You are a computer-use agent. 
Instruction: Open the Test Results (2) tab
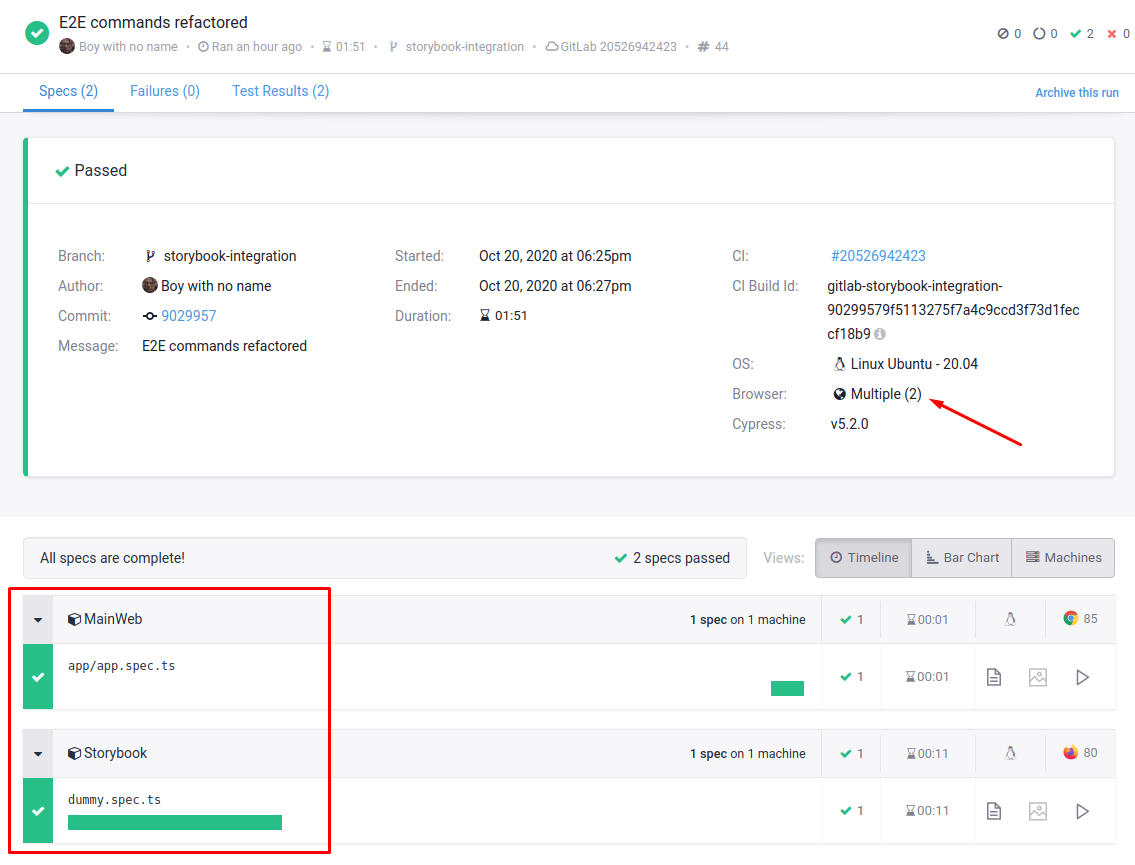pyautogui.click(x=280, y=91)
